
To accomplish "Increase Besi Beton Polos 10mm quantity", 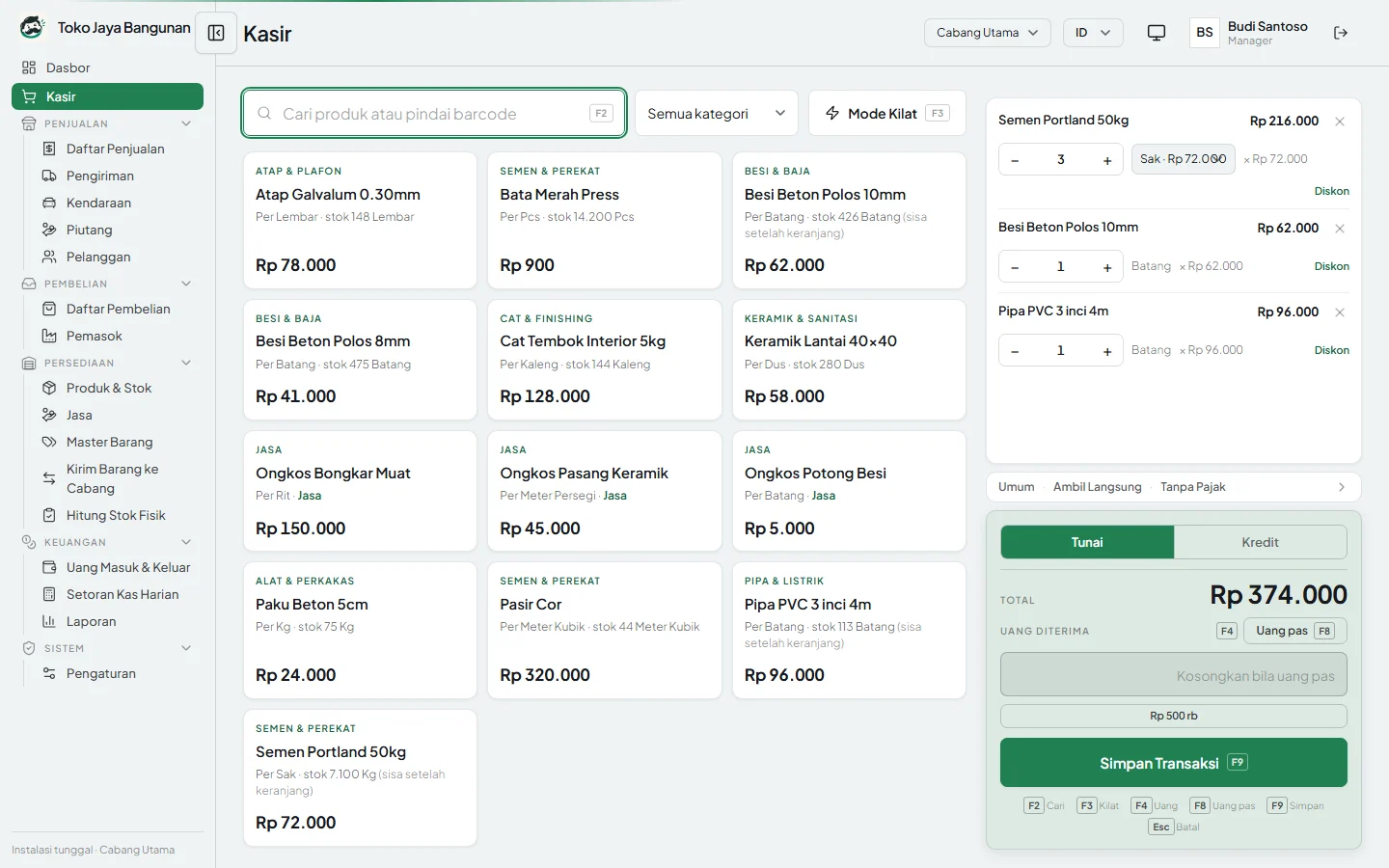I will (x=1107, y=267).
